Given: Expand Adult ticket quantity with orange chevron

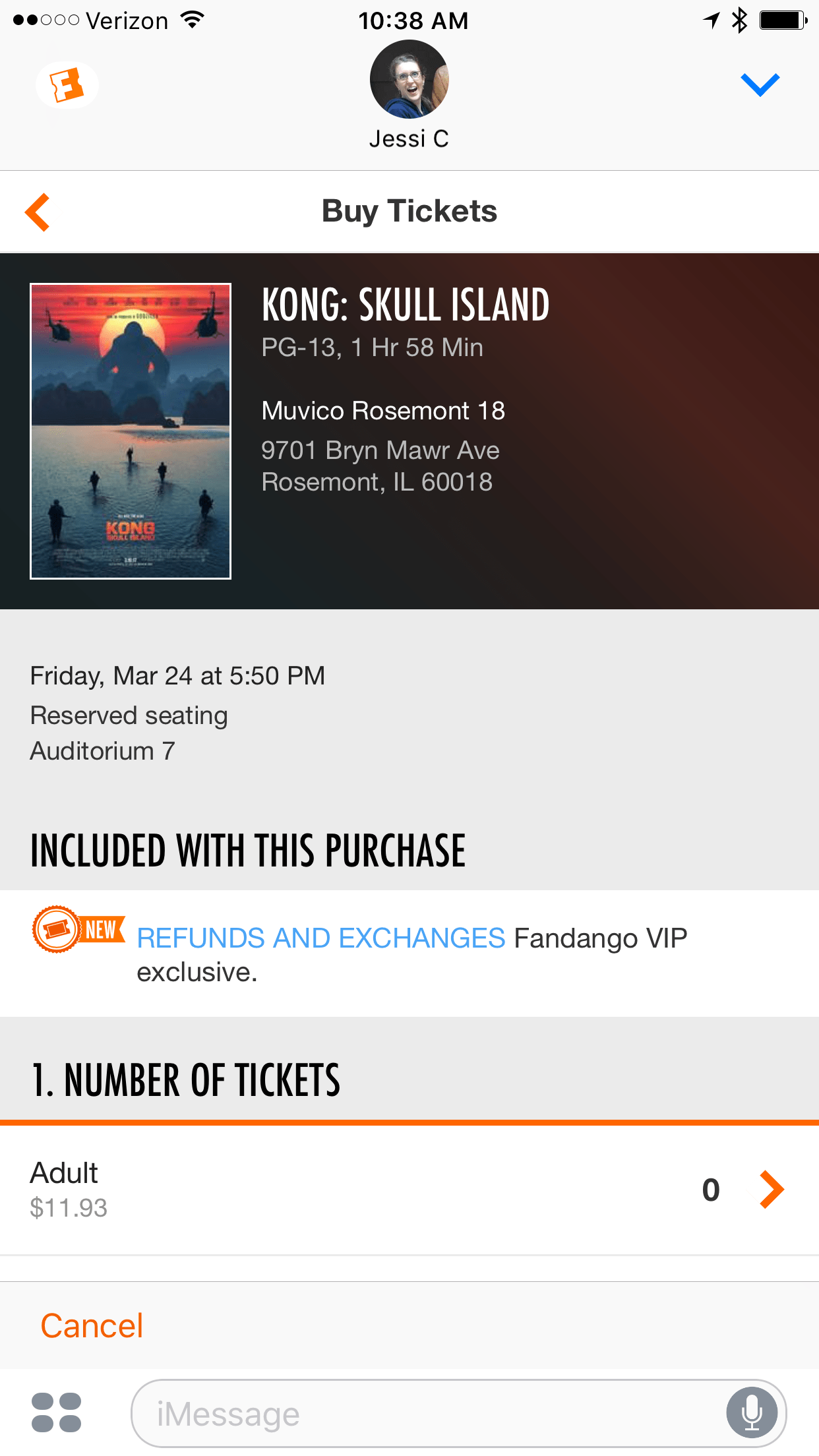Looking at the screenshot, I should click(772, 1190).
